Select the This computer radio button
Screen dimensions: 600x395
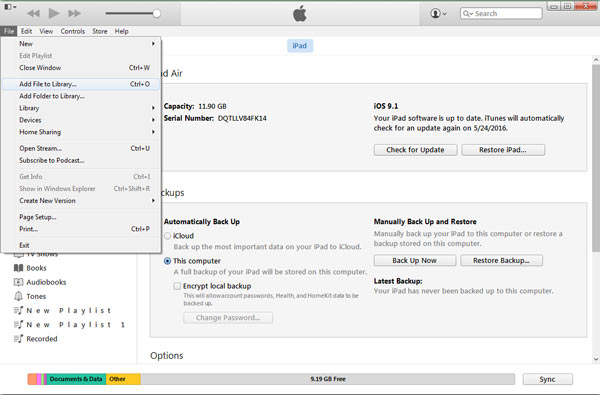[167, 261]
